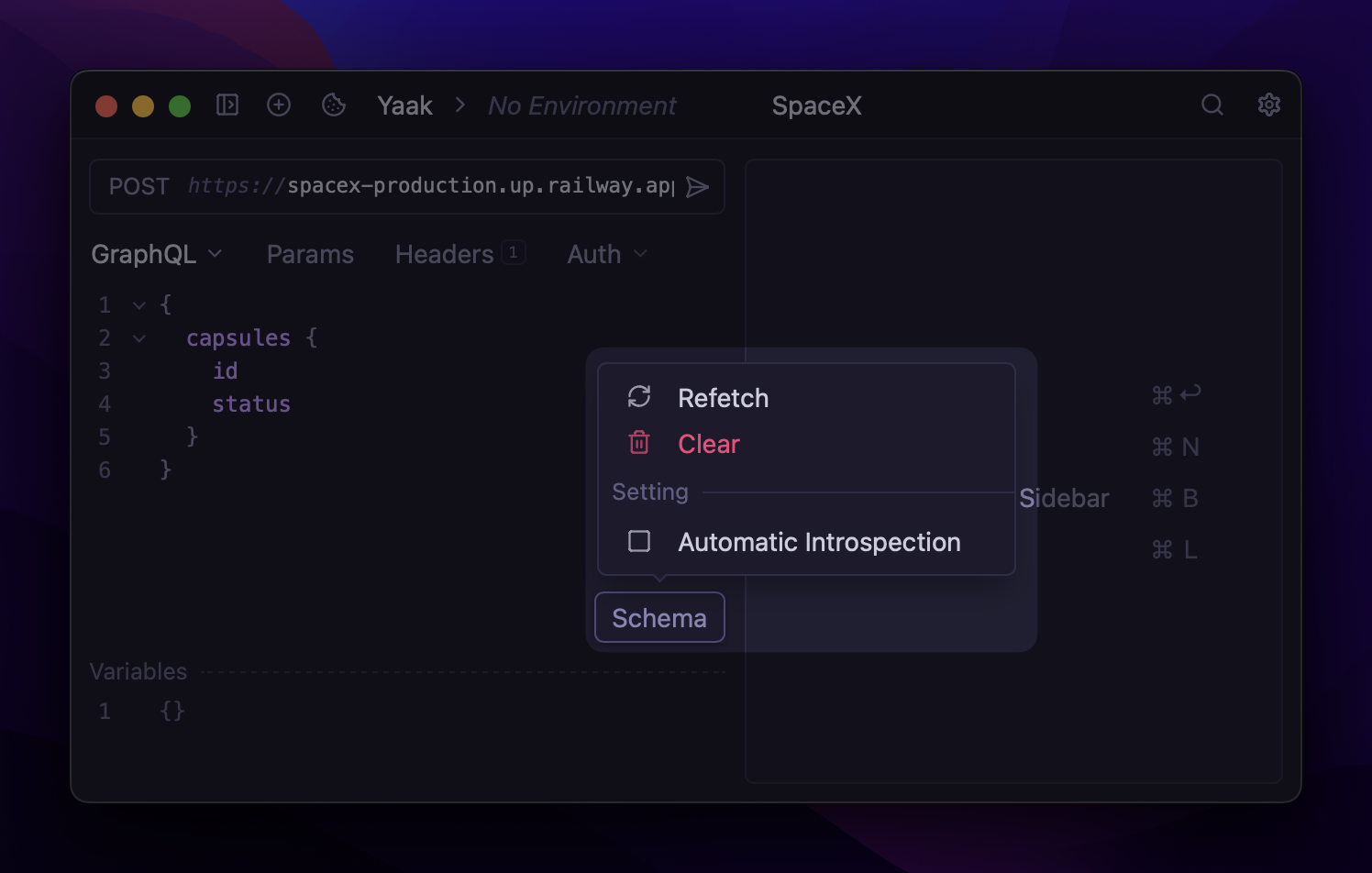Switch to the Params tab
1372x873 pixels.
310,254
